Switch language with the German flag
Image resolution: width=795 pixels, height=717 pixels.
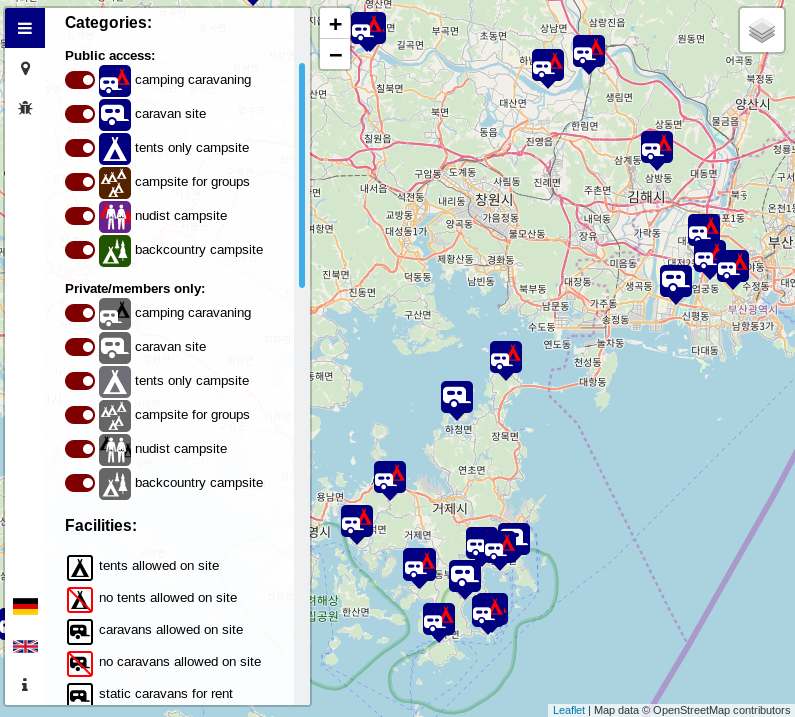pos(25,606)
